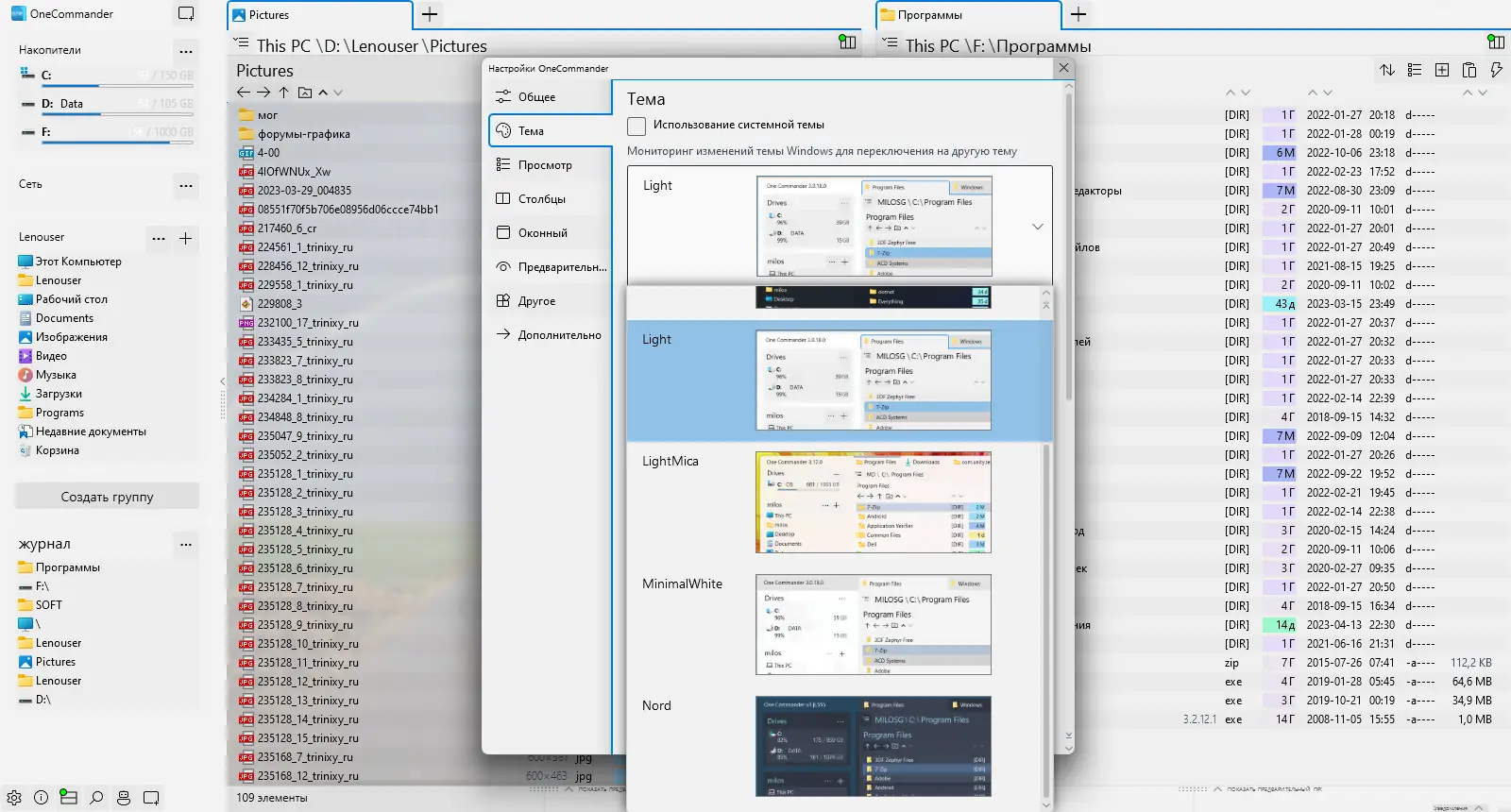Enable the system theme usage checkbox

pos(637,126)
